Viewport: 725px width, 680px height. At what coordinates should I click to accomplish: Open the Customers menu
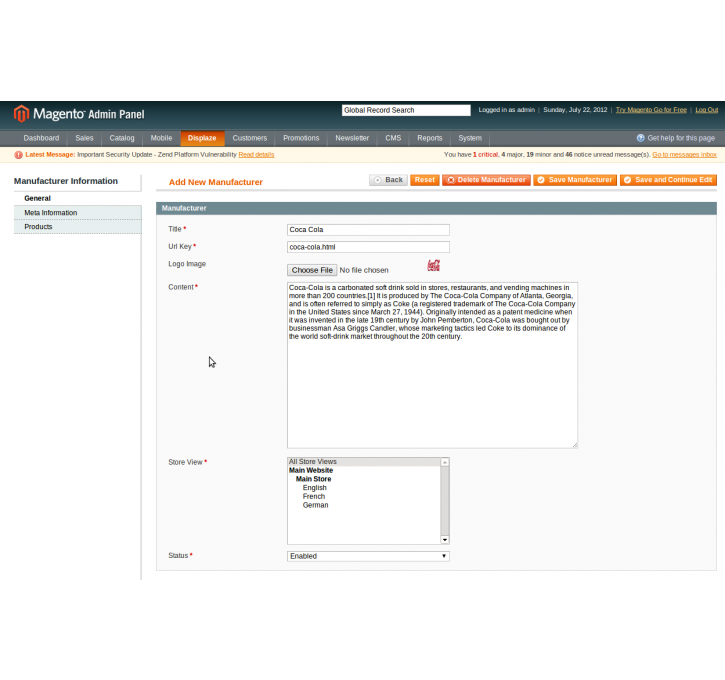coord(250,138)
